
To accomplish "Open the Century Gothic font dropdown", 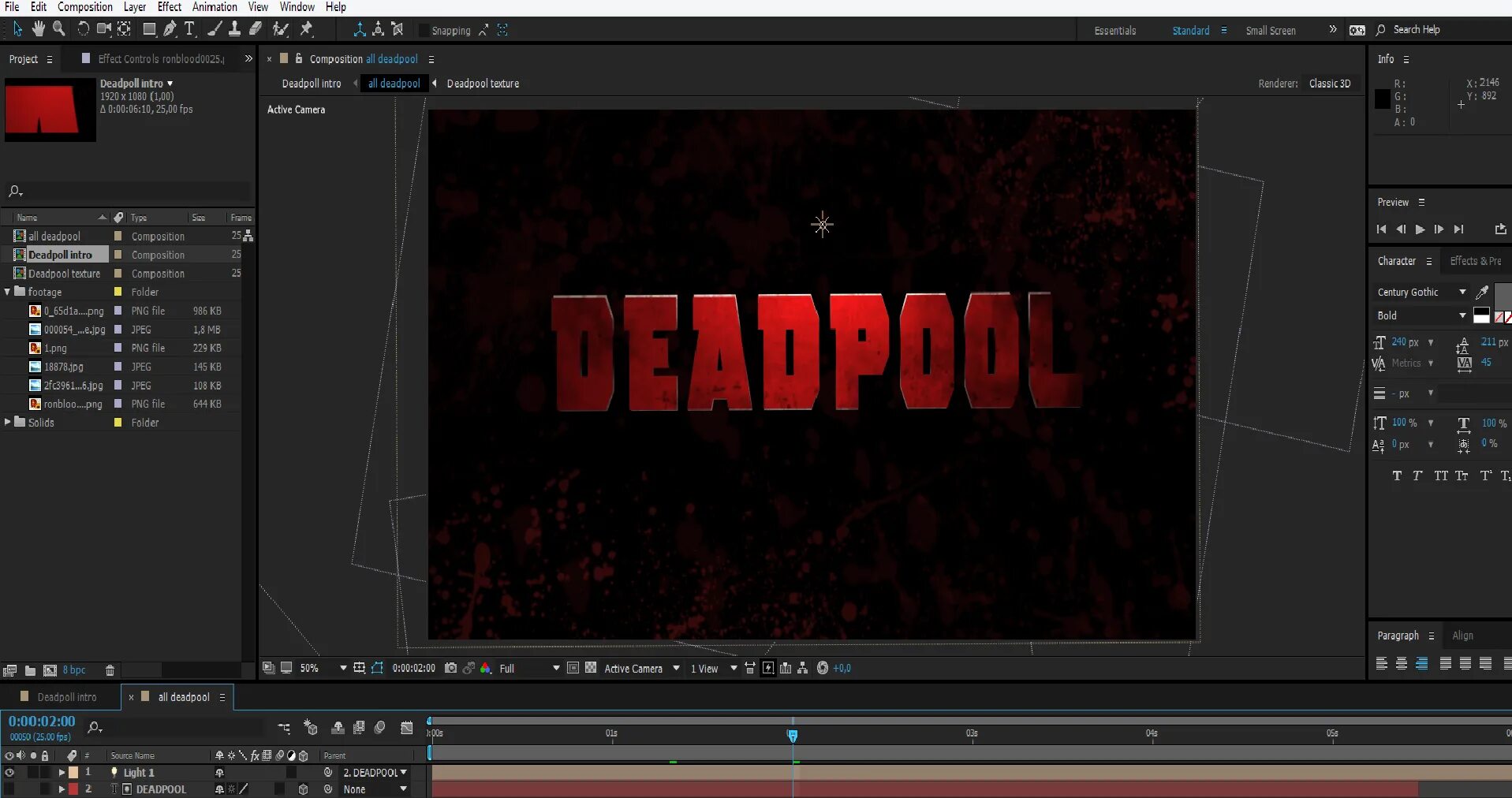I will (x=1462, y=292).
